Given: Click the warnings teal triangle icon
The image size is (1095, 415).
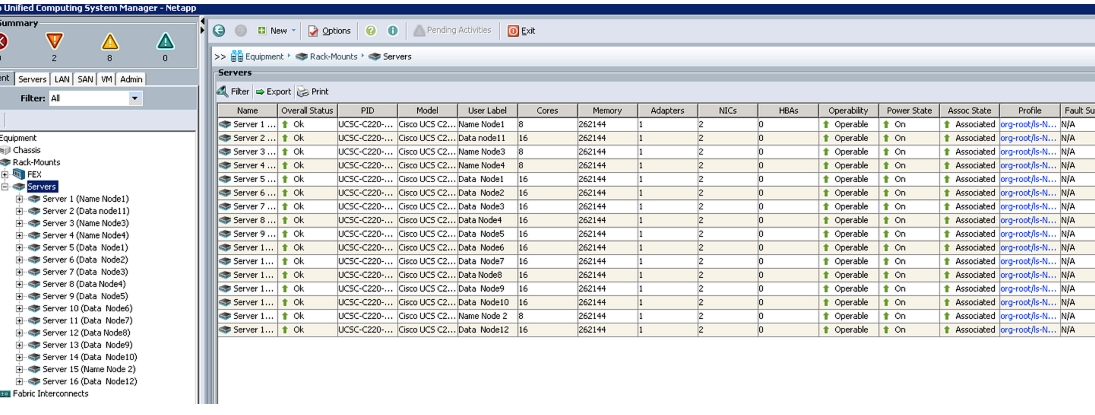Looking at the screenshot, I should [x=165, y=41].
